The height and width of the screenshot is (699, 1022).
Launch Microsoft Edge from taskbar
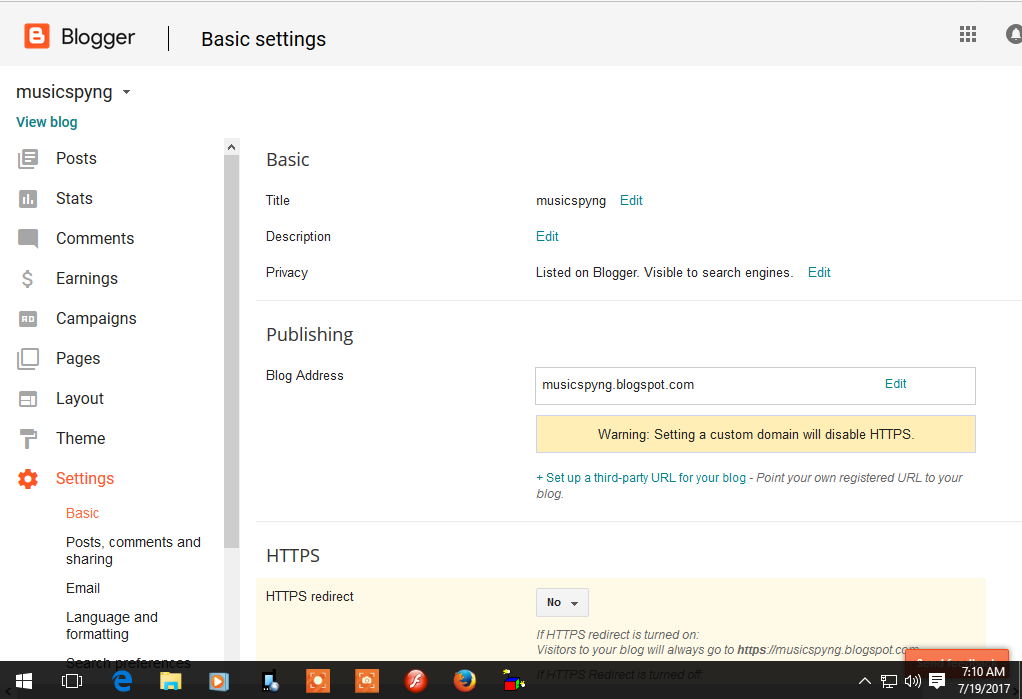point(122,681)
